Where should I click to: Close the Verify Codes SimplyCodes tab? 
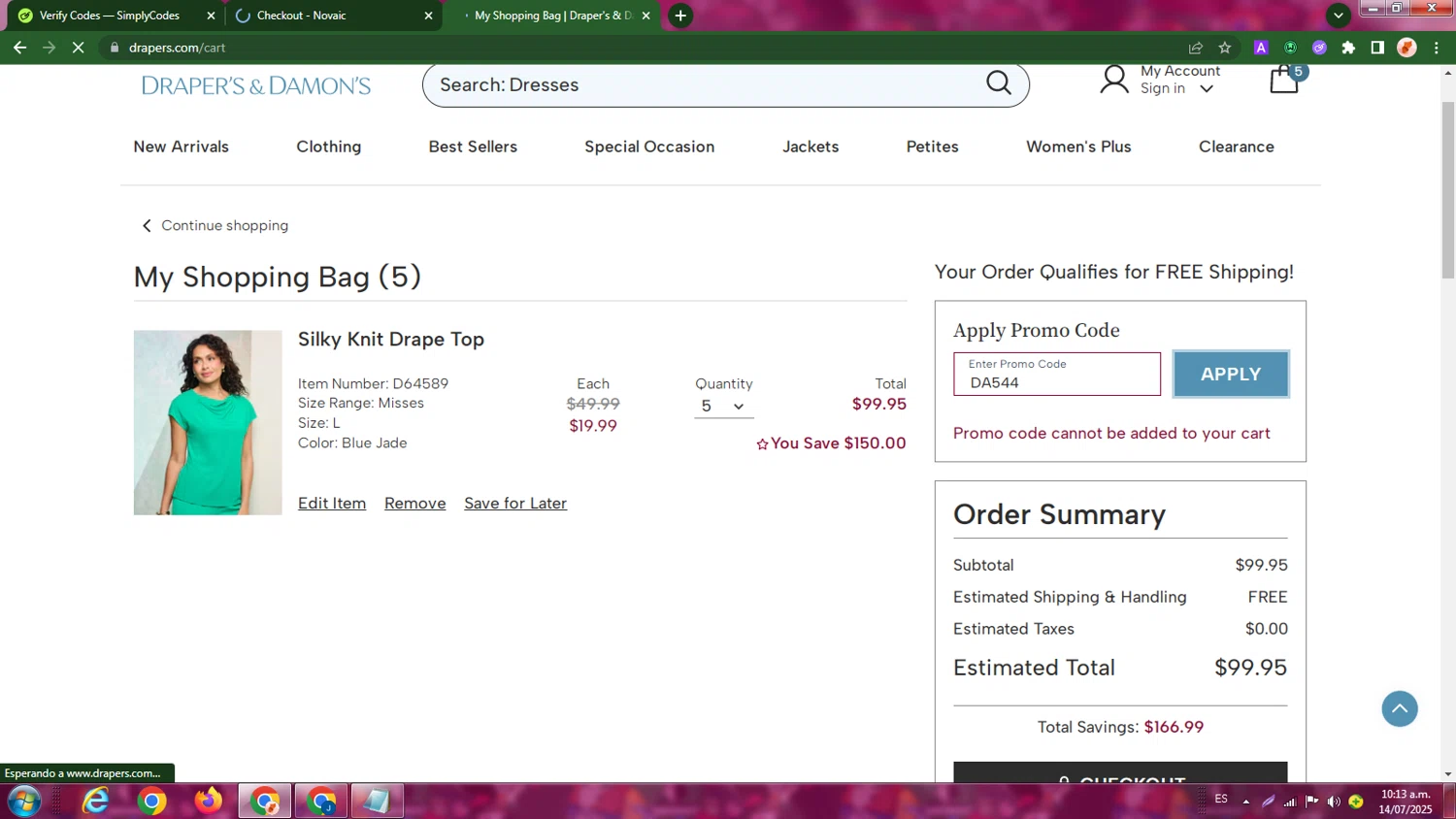coord(211,16)
